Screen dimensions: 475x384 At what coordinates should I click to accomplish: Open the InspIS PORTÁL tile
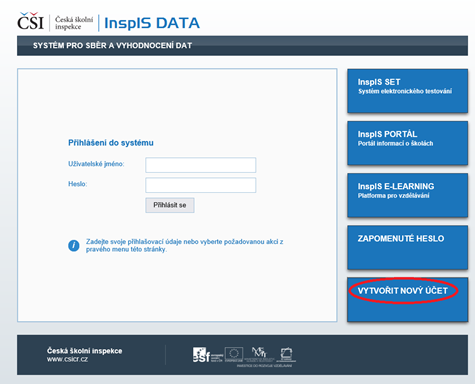pyautogui.click(x=407, y=143)
